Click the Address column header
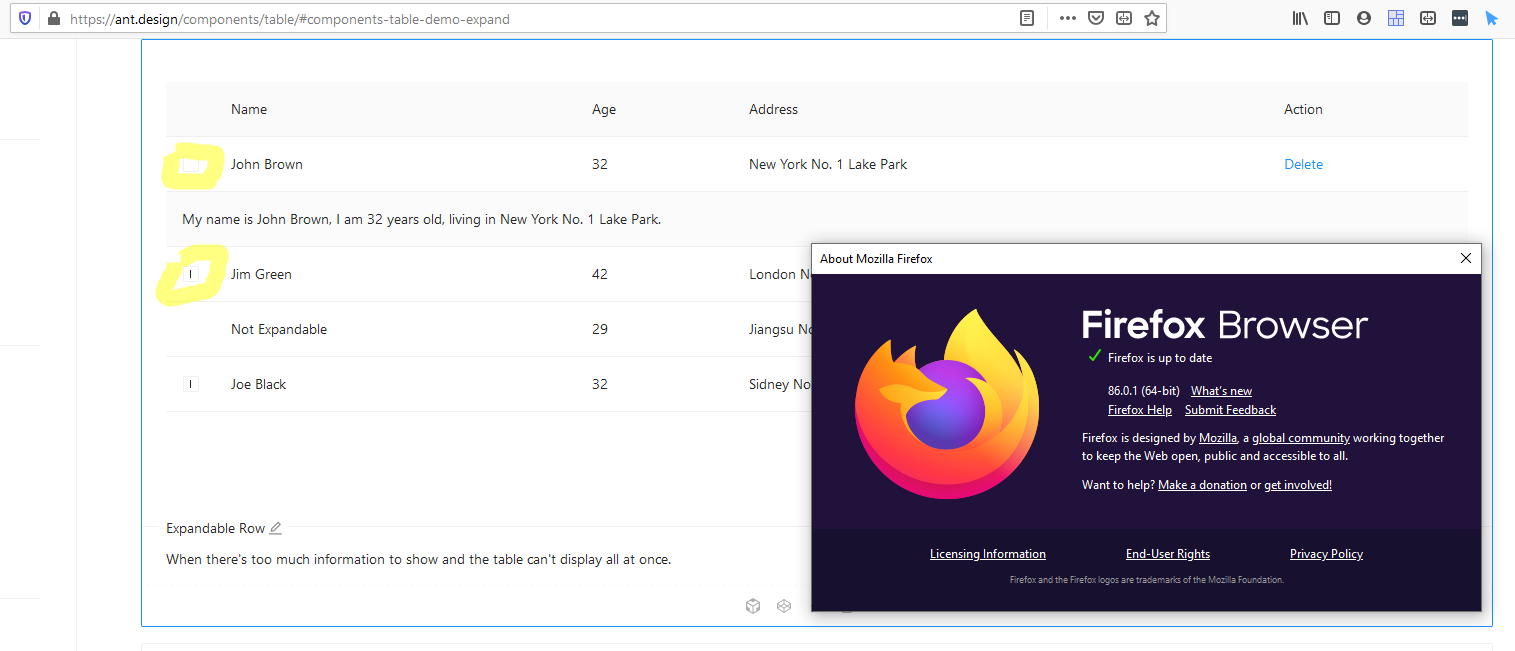 [x=773, y=109]
